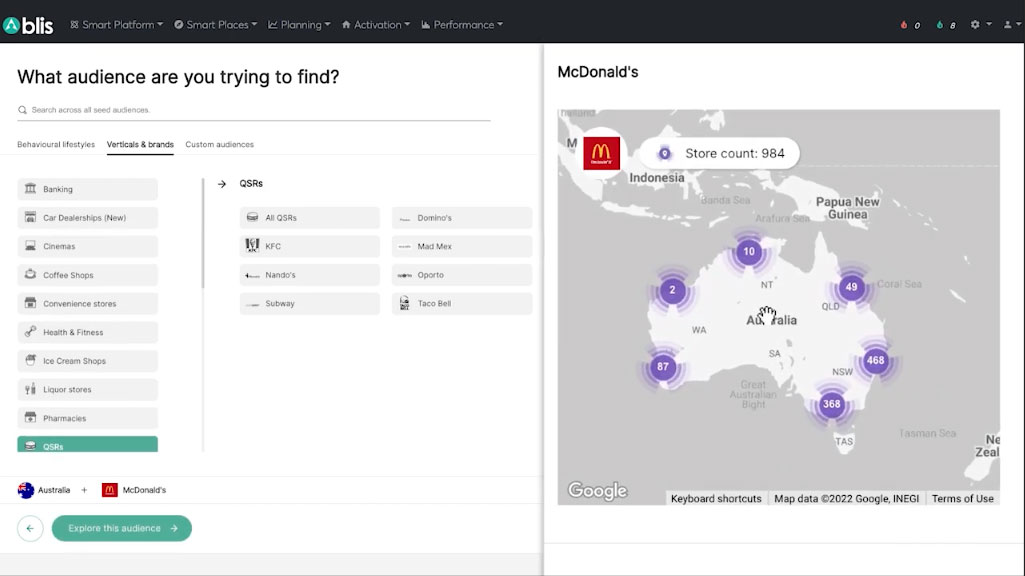Click the Blis logo
The width and height of the screenshot is (1025, 576).
pos(28,25)
